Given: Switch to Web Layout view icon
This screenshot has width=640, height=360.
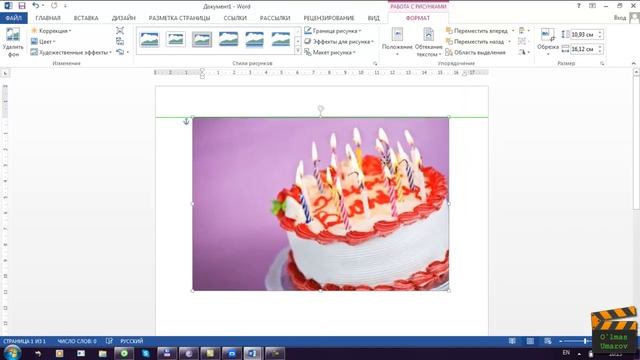Looking at the screenshot, I should [x=548, y=341].
